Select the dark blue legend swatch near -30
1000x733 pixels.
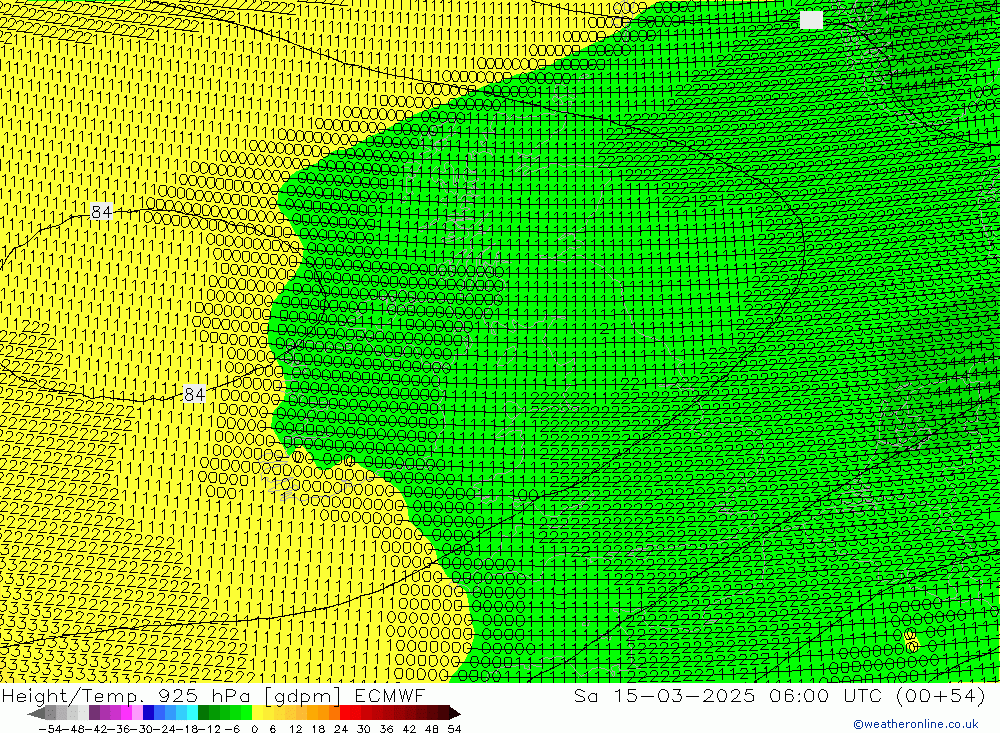coord(149,713)
